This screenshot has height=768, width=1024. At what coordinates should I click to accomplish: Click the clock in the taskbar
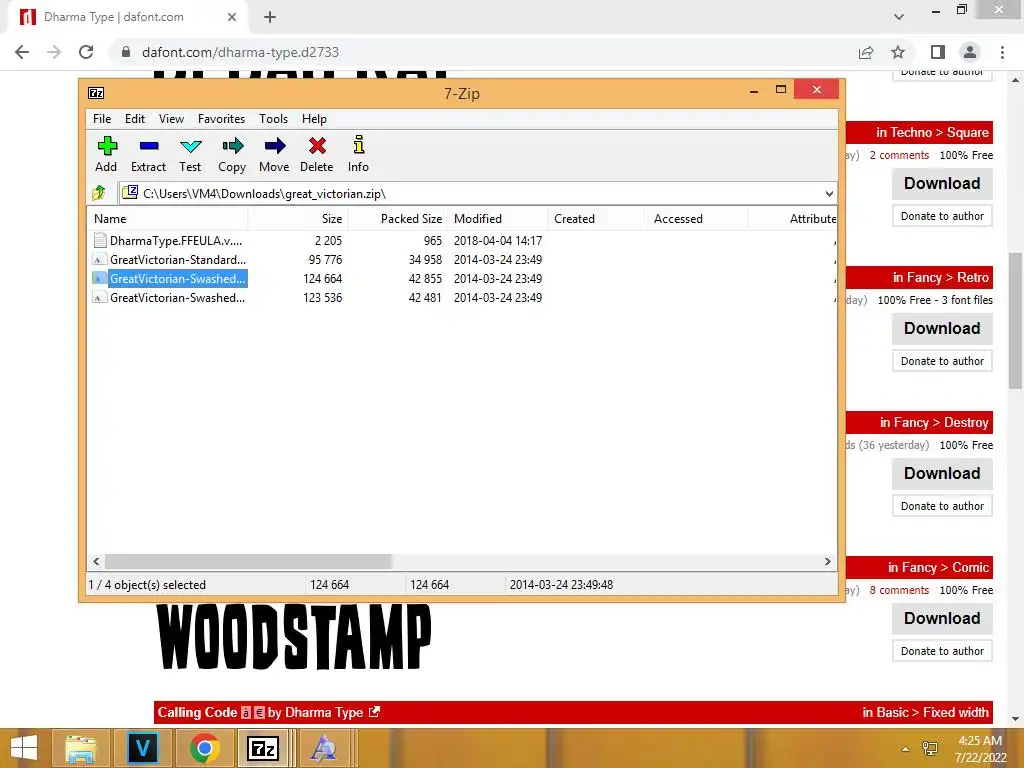click(x=980, y=749)
